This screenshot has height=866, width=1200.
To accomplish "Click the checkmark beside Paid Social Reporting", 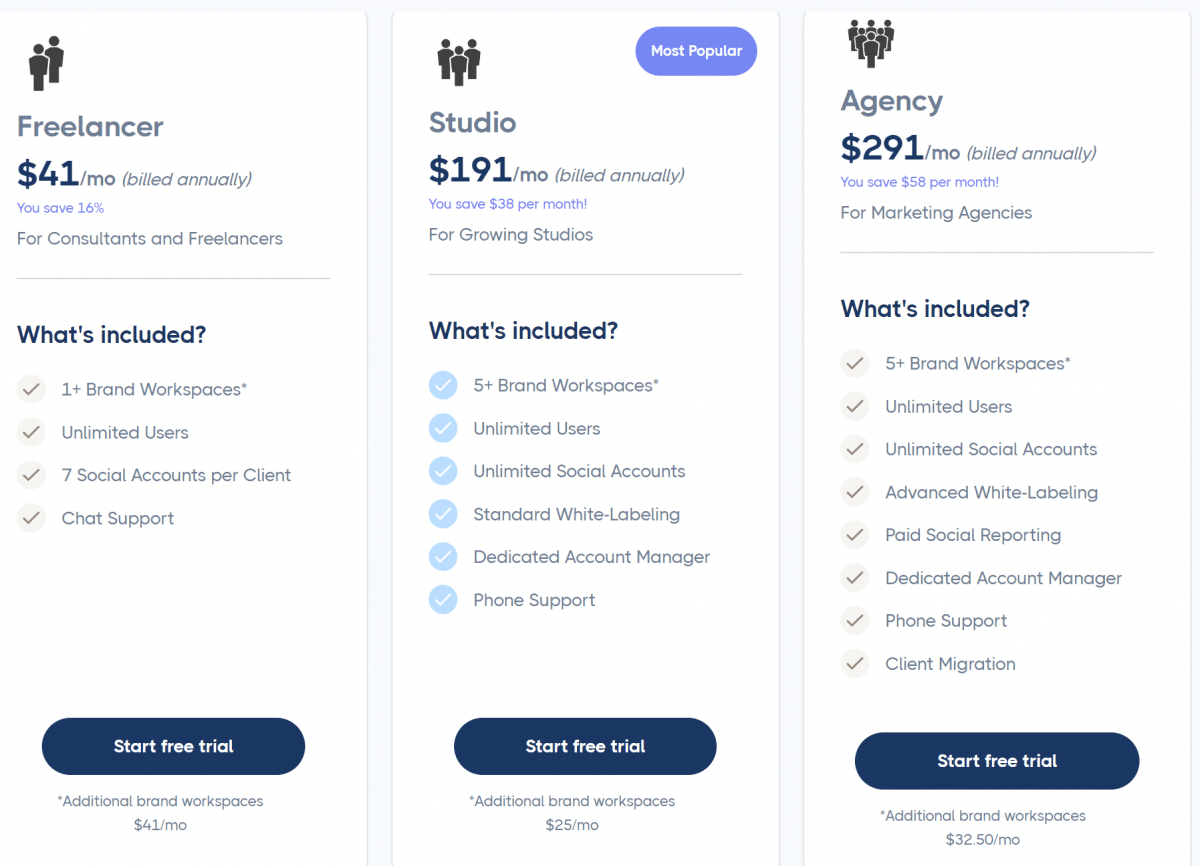I will pos(855,535).
